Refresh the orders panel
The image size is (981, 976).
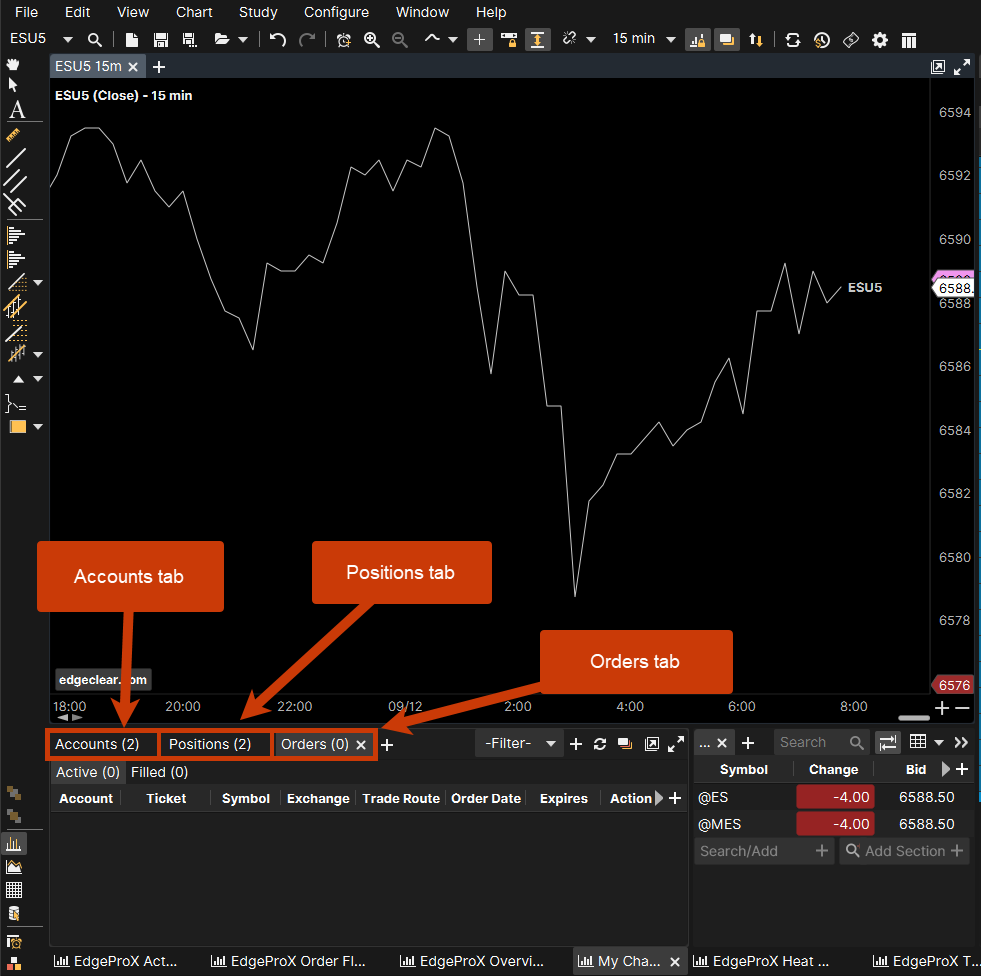(x=600, y=744)
